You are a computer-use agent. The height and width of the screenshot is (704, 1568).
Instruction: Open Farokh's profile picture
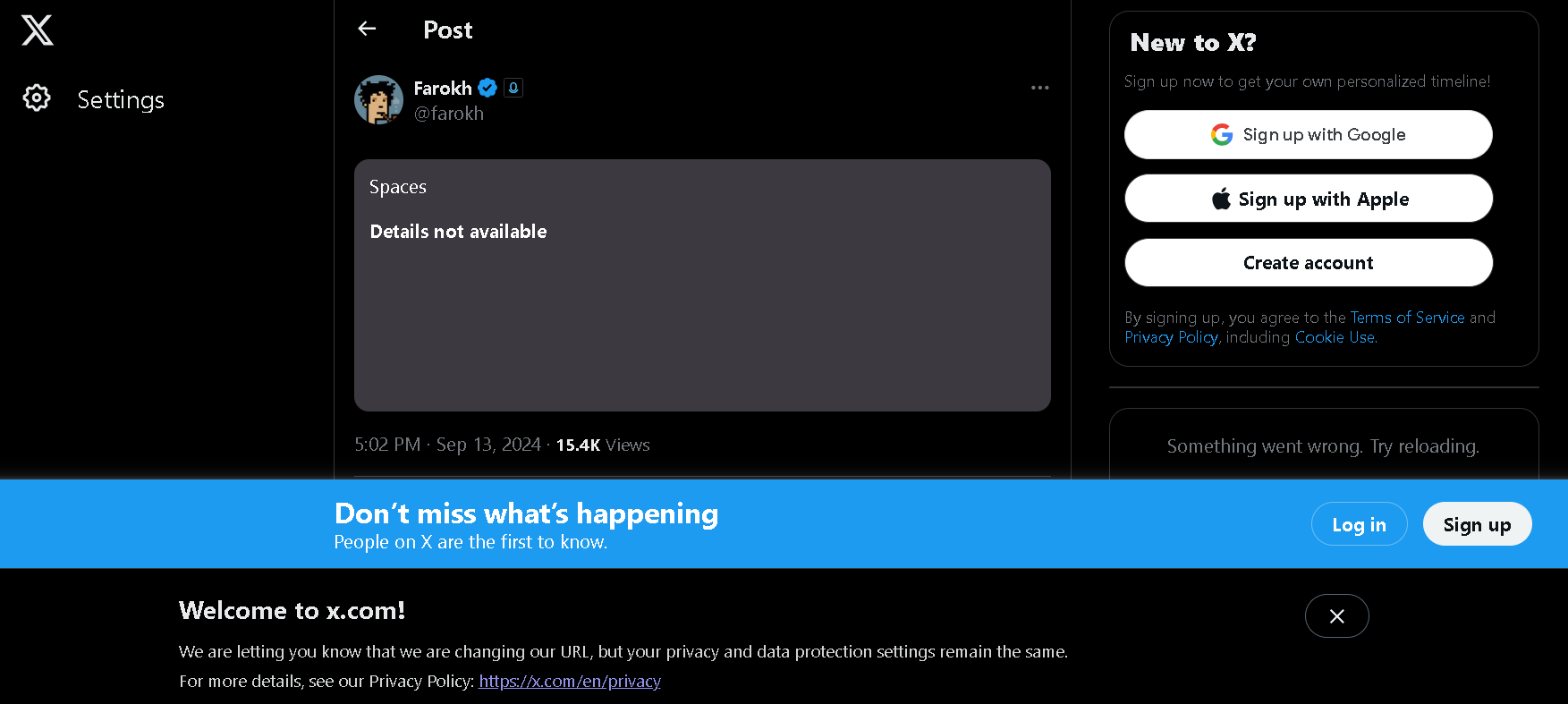pyautogui.click(x=378, y=99)
